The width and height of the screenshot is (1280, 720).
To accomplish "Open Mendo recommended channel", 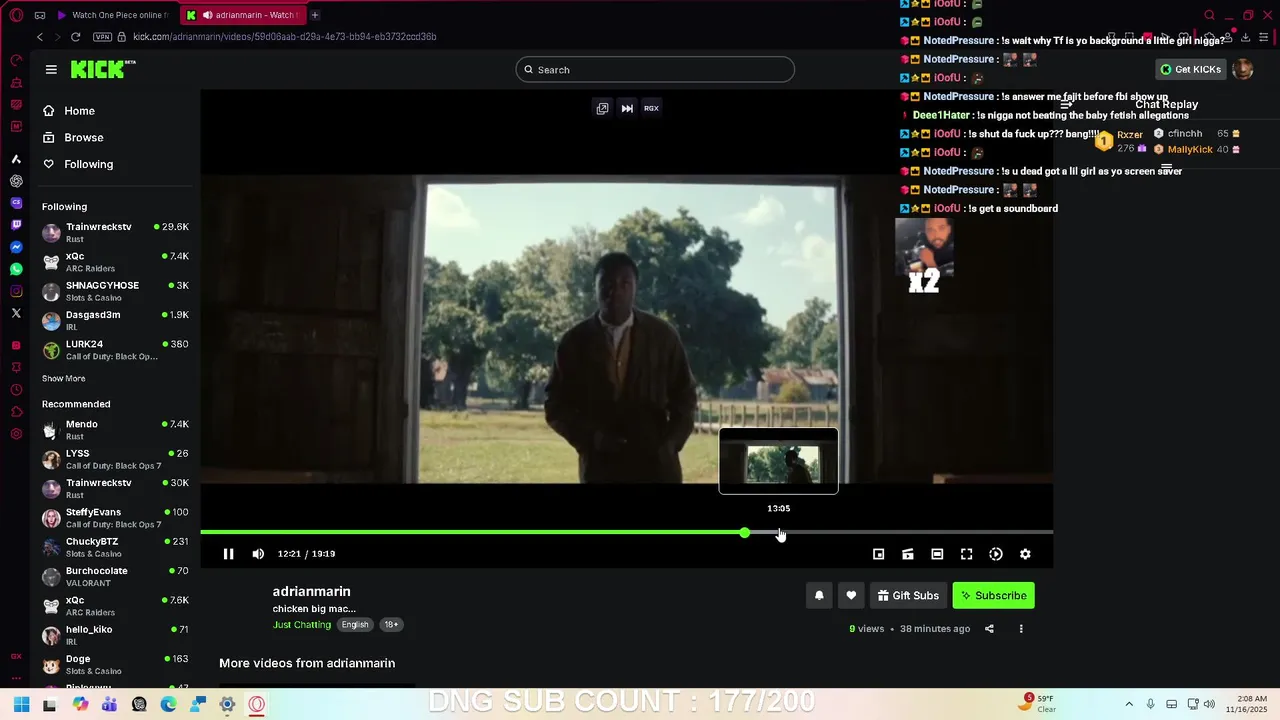I will 115,430.
